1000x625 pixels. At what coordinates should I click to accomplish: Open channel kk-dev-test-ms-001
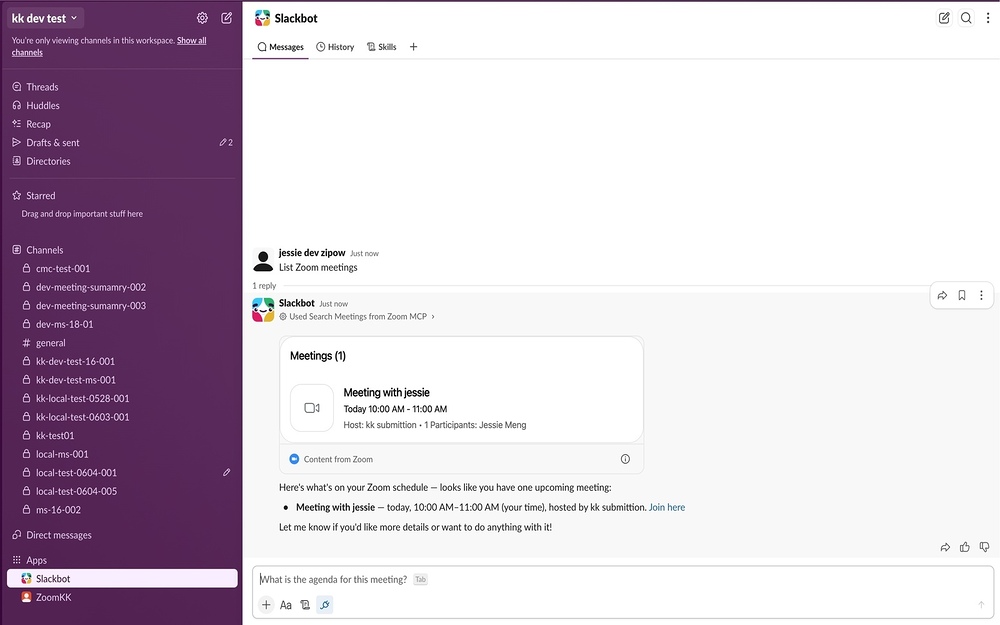tap(76, 379)
